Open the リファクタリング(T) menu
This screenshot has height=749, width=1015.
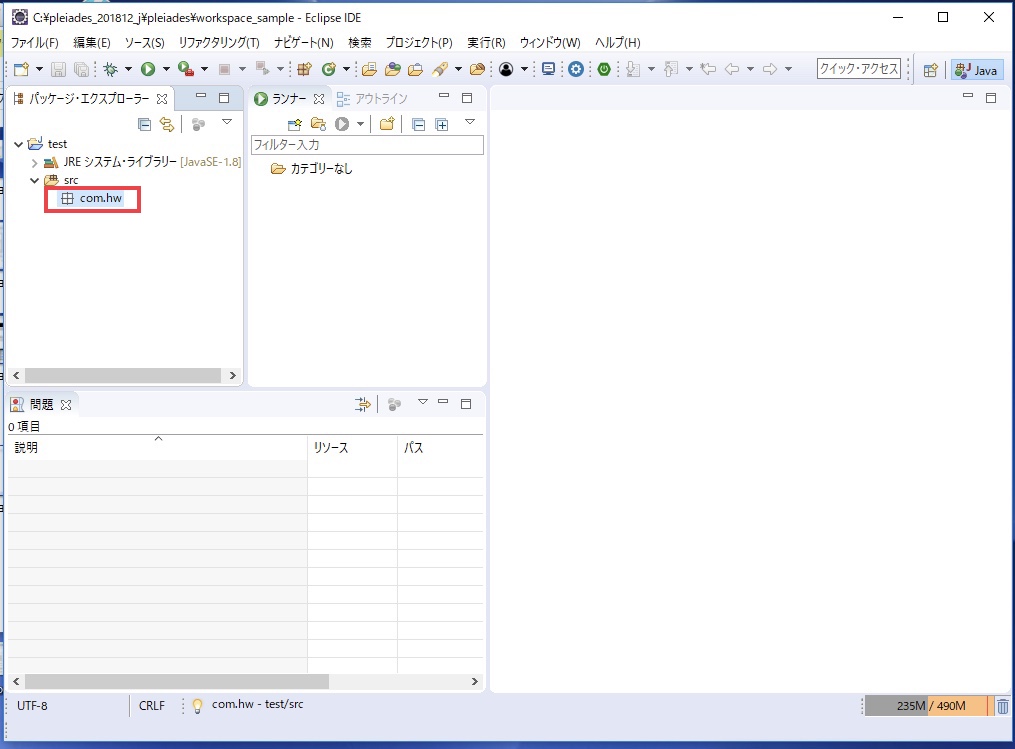point(219,43)
